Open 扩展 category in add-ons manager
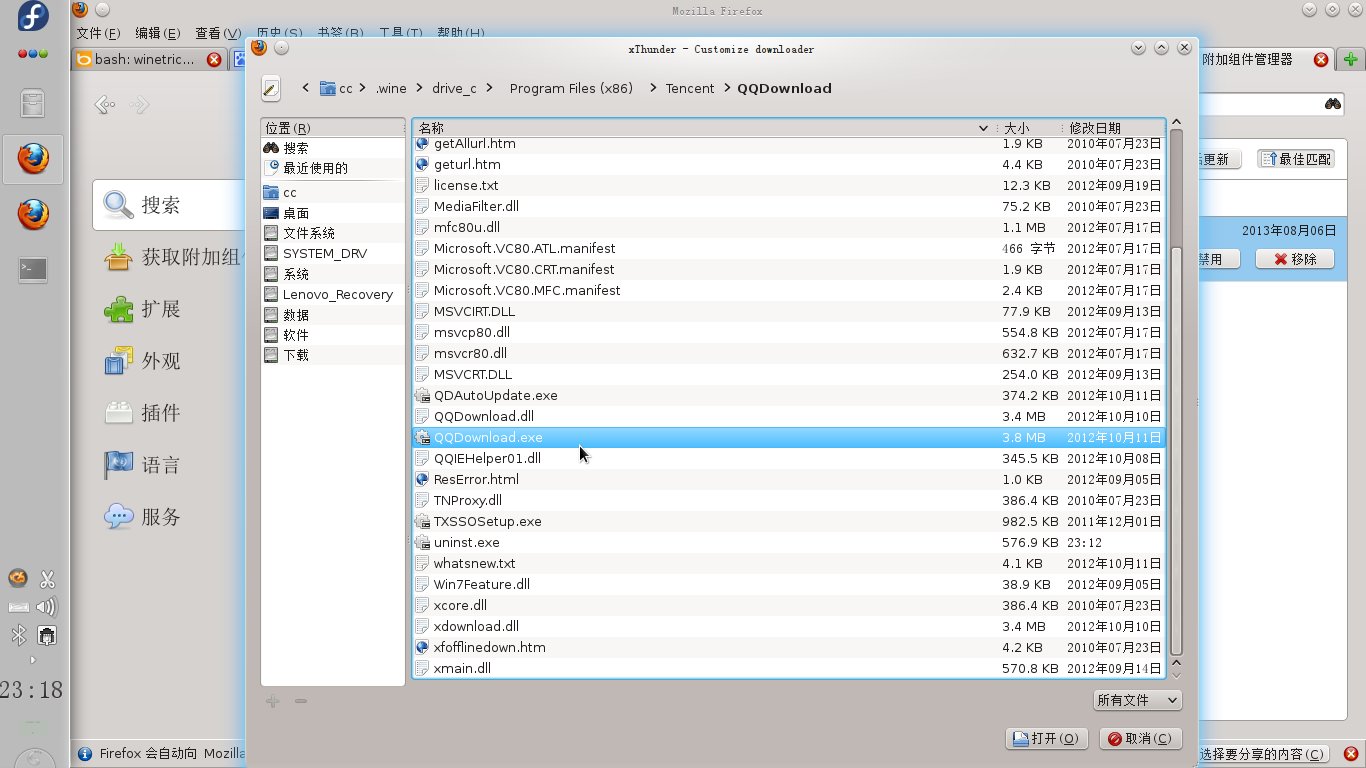This screenshot has width=1366, height=768. (x=170, y=309)
